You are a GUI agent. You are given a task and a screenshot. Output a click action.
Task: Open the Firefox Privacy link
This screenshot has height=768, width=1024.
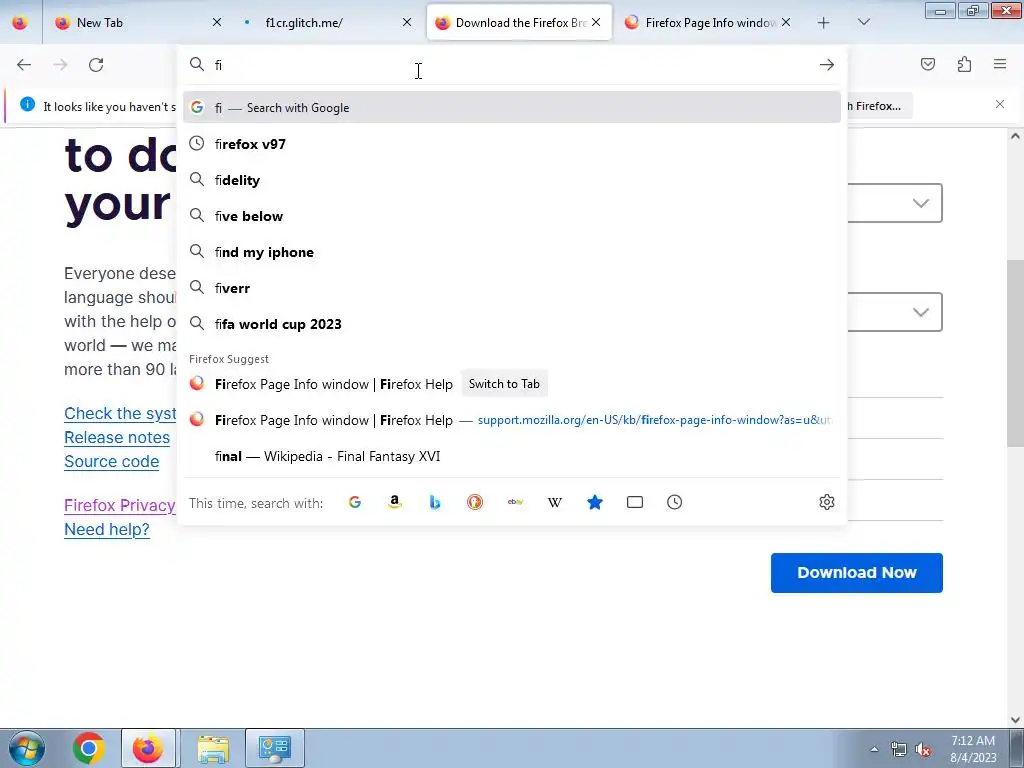coord(120,505)
